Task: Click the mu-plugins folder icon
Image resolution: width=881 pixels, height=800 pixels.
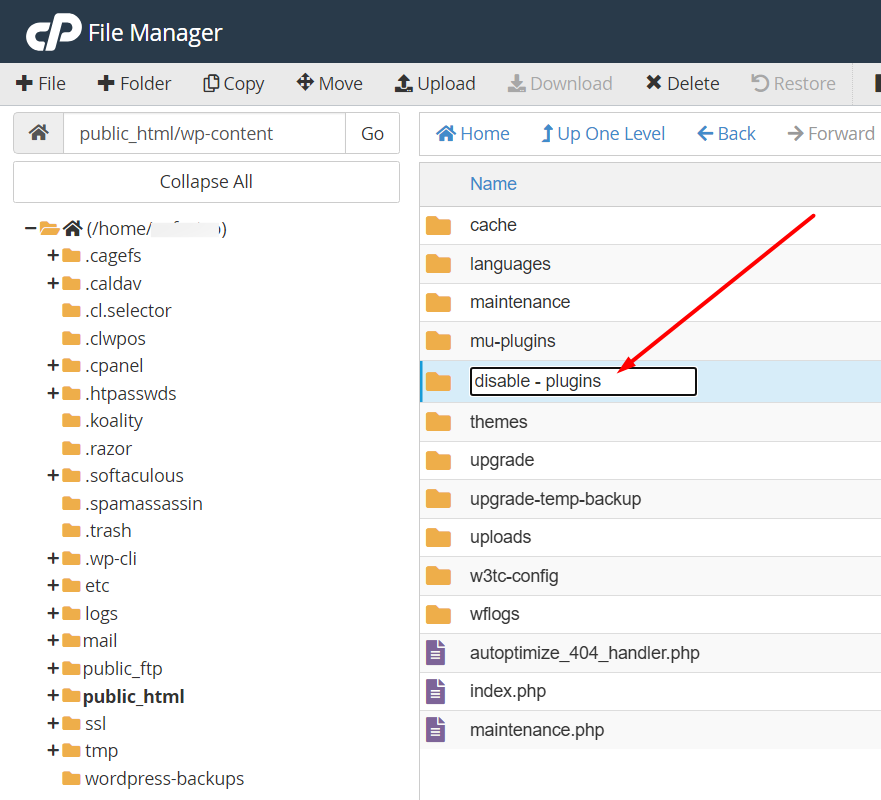Action: click(x=438, y=341)
